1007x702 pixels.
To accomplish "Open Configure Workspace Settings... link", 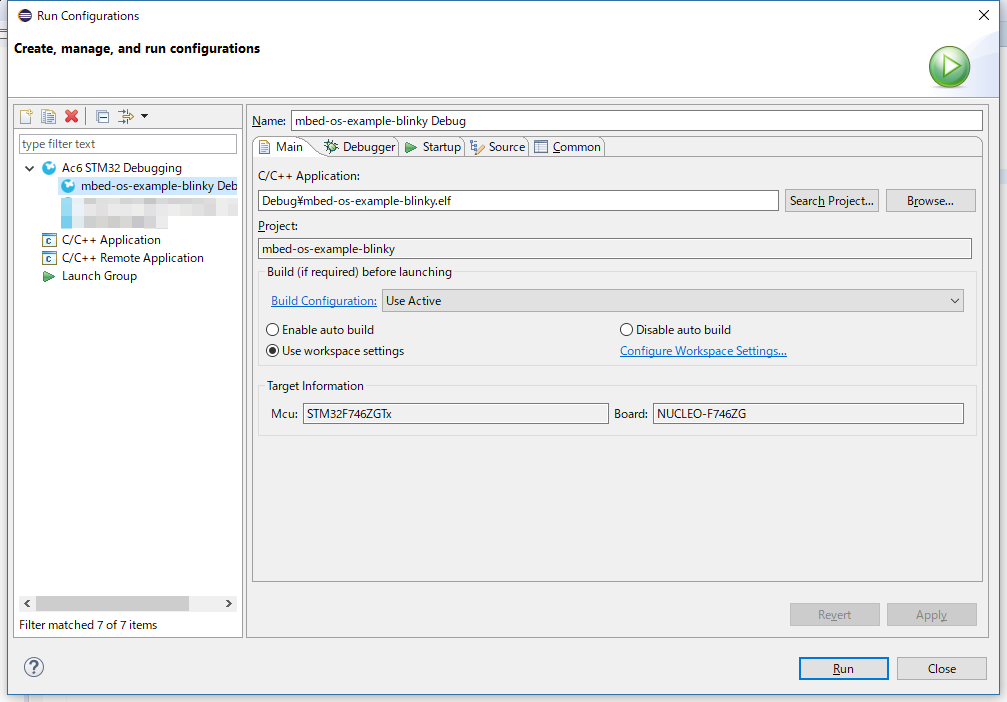I will tap(703, 351).
